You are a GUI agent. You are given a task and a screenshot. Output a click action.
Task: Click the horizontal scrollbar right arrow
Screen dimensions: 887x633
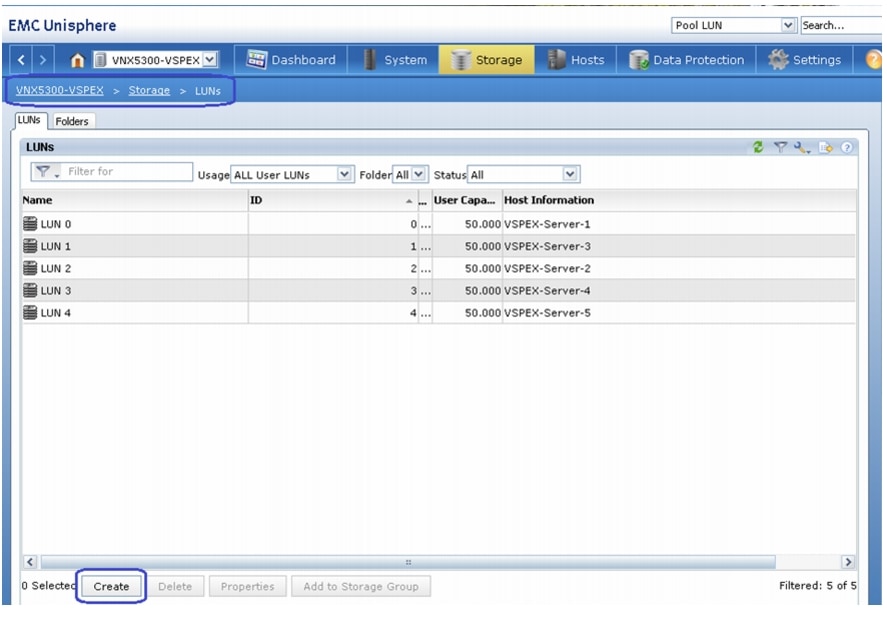pos(848,562)
